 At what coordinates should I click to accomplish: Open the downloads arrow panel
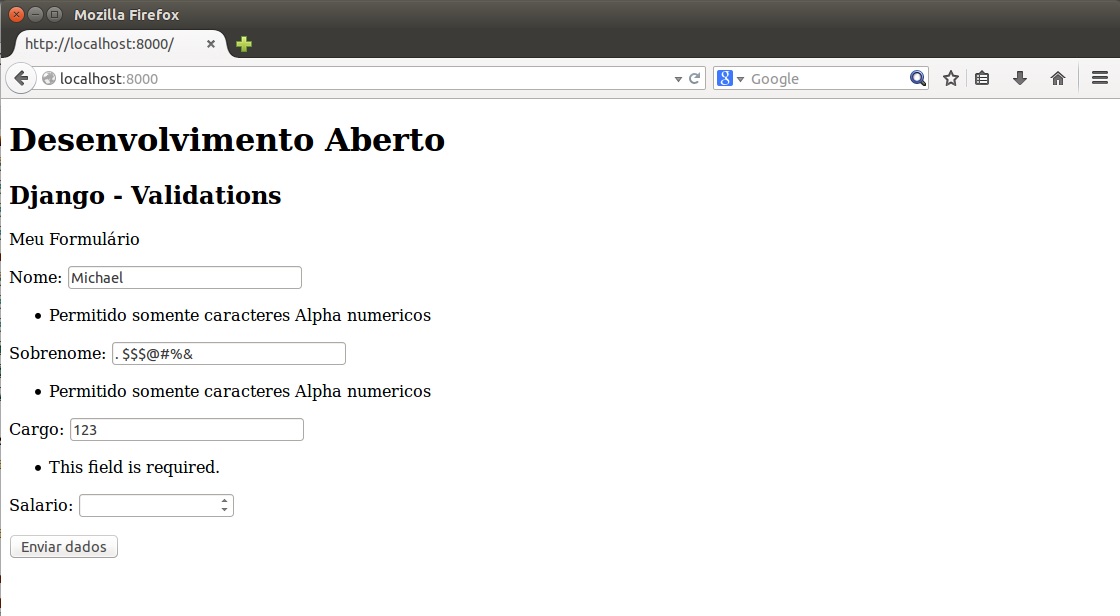click(1020, 78)
